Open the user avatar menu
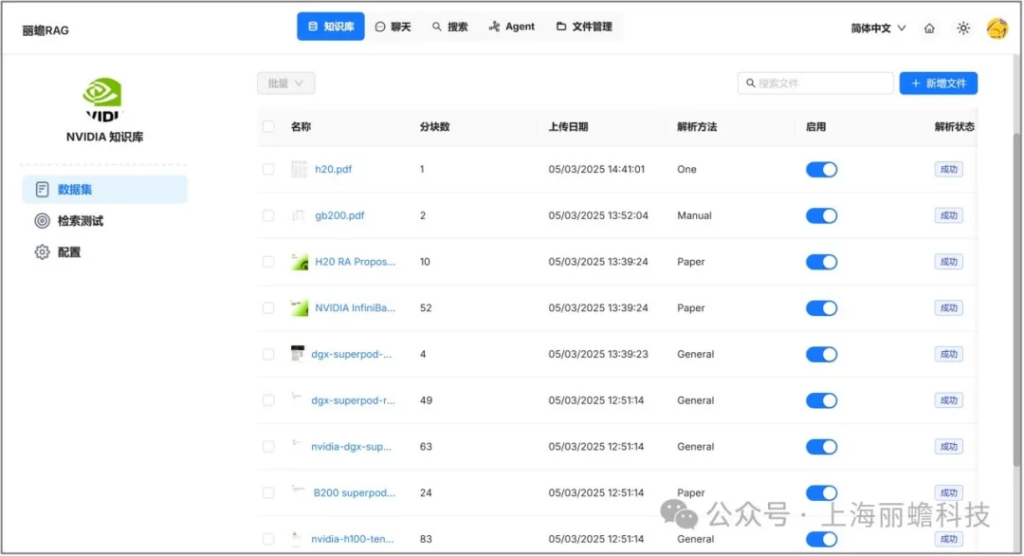Image resolution: width=1024 pixels, height=556 pixels. click(997, 28)
